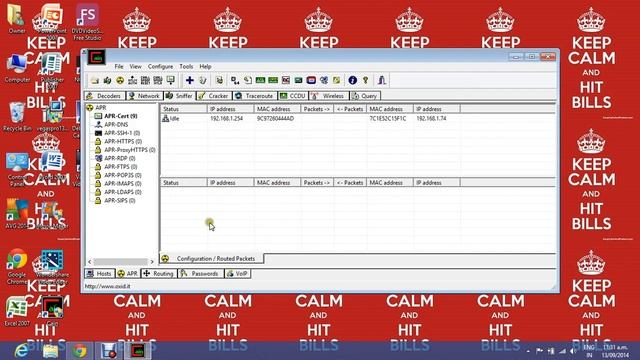Click the MAC address 7C1E52C15F1C cell
This screenshot has width=640, height=360.
[388, 118]
